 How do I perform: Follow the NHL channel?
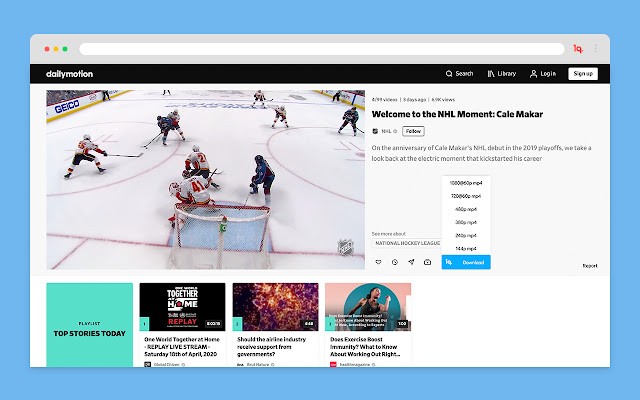pos(413,131)
